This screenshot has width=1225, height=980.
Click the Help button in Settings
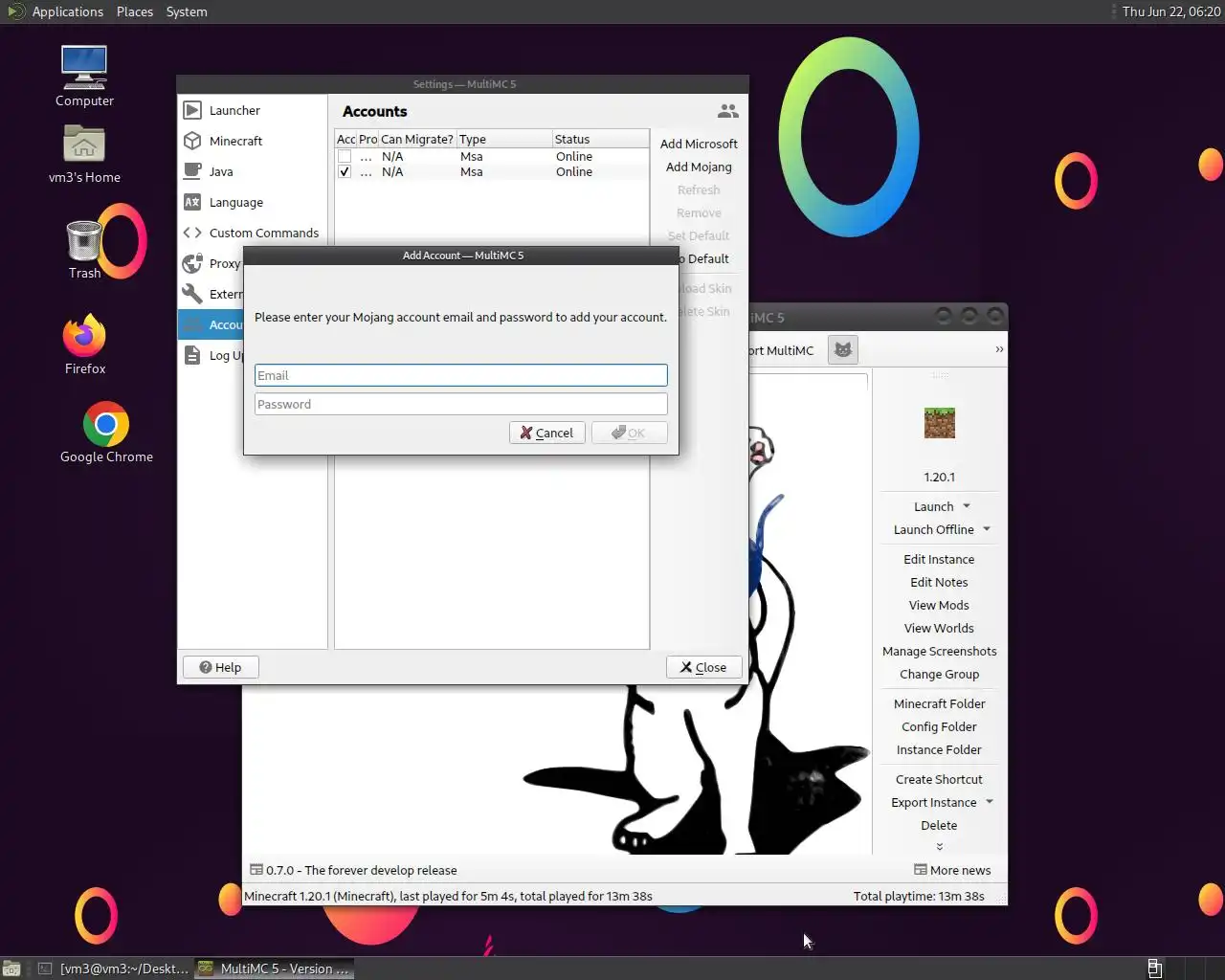click(220, 667)
